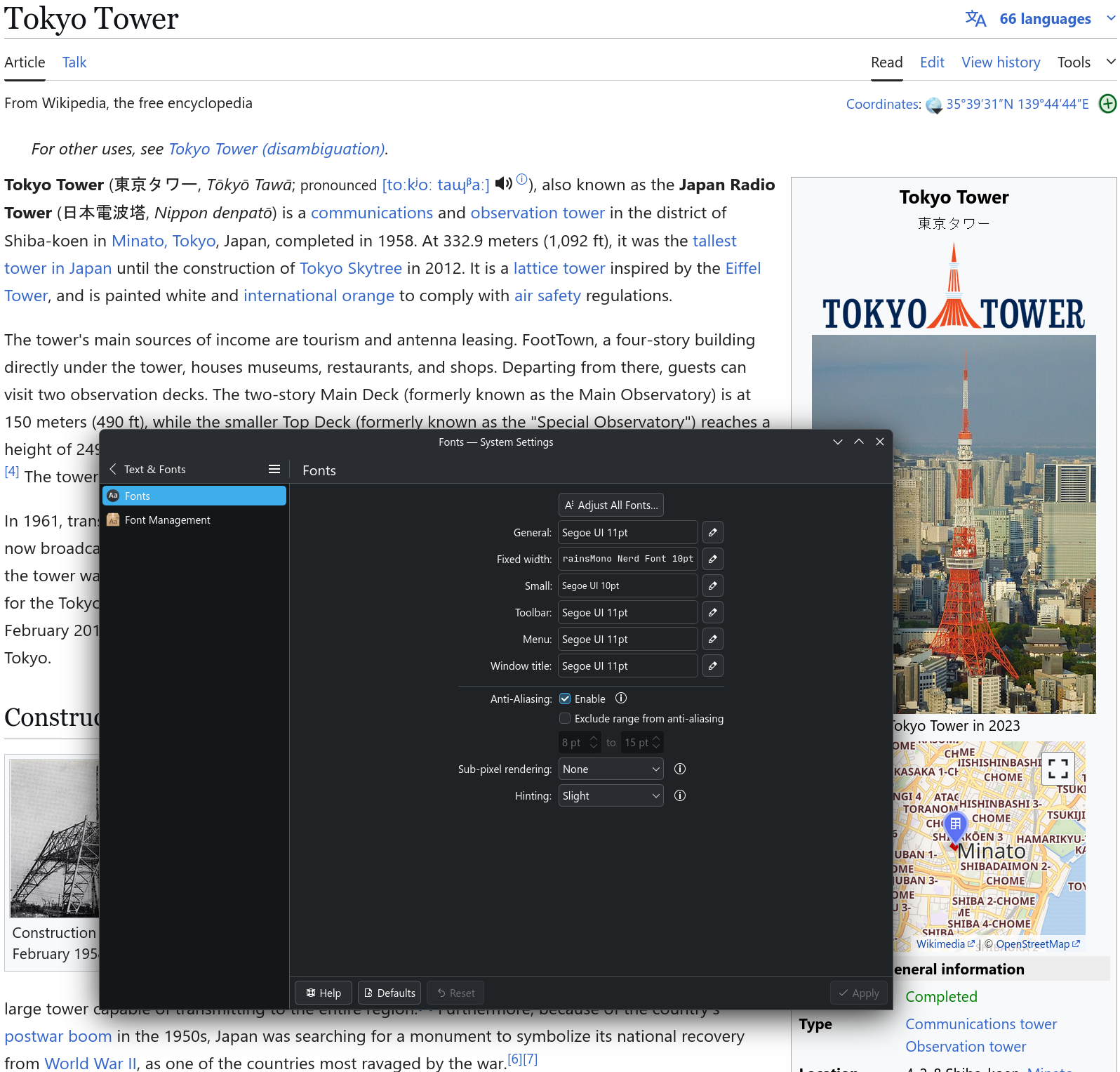Screen dimensions: 1120x1072
Task: Expand the 66 languages dropdown
Action: 1111,18
